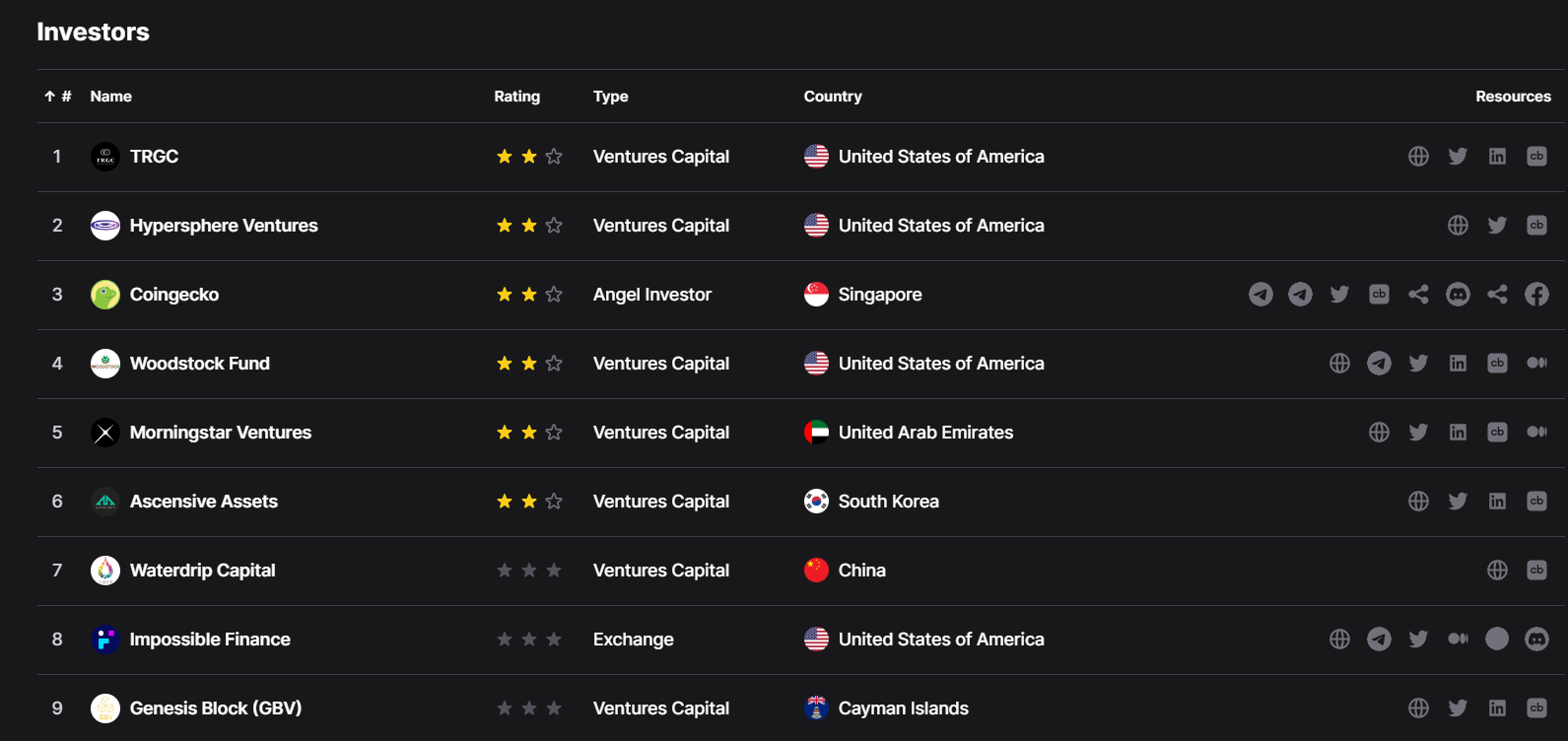Open Woodstock Fund's Telegram icon

1379,364
